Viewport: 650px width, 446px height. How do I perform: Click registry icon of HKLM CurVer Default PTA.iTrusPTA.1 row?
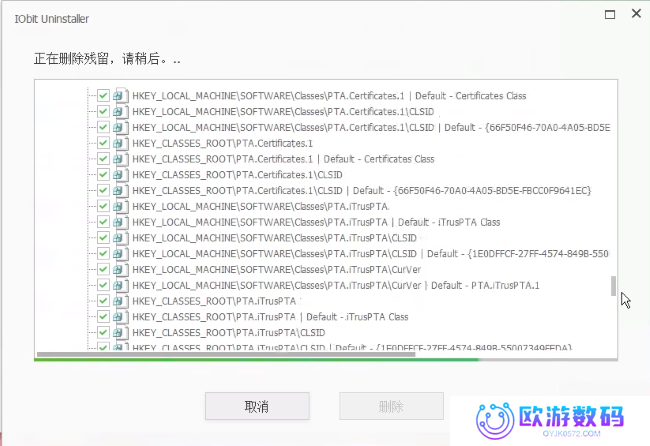(121, 285)
